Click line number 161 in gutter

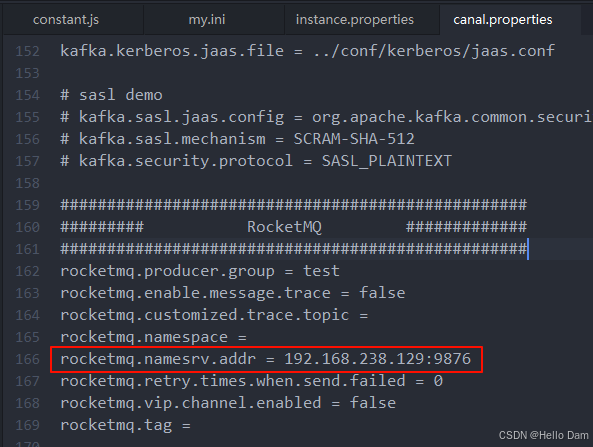click(x=27, y=249)
